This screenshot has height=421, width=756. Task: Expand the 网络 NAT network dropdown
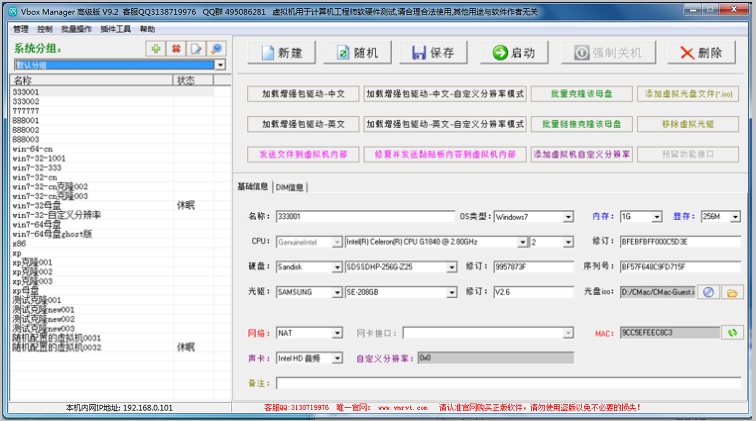[337, 332]
